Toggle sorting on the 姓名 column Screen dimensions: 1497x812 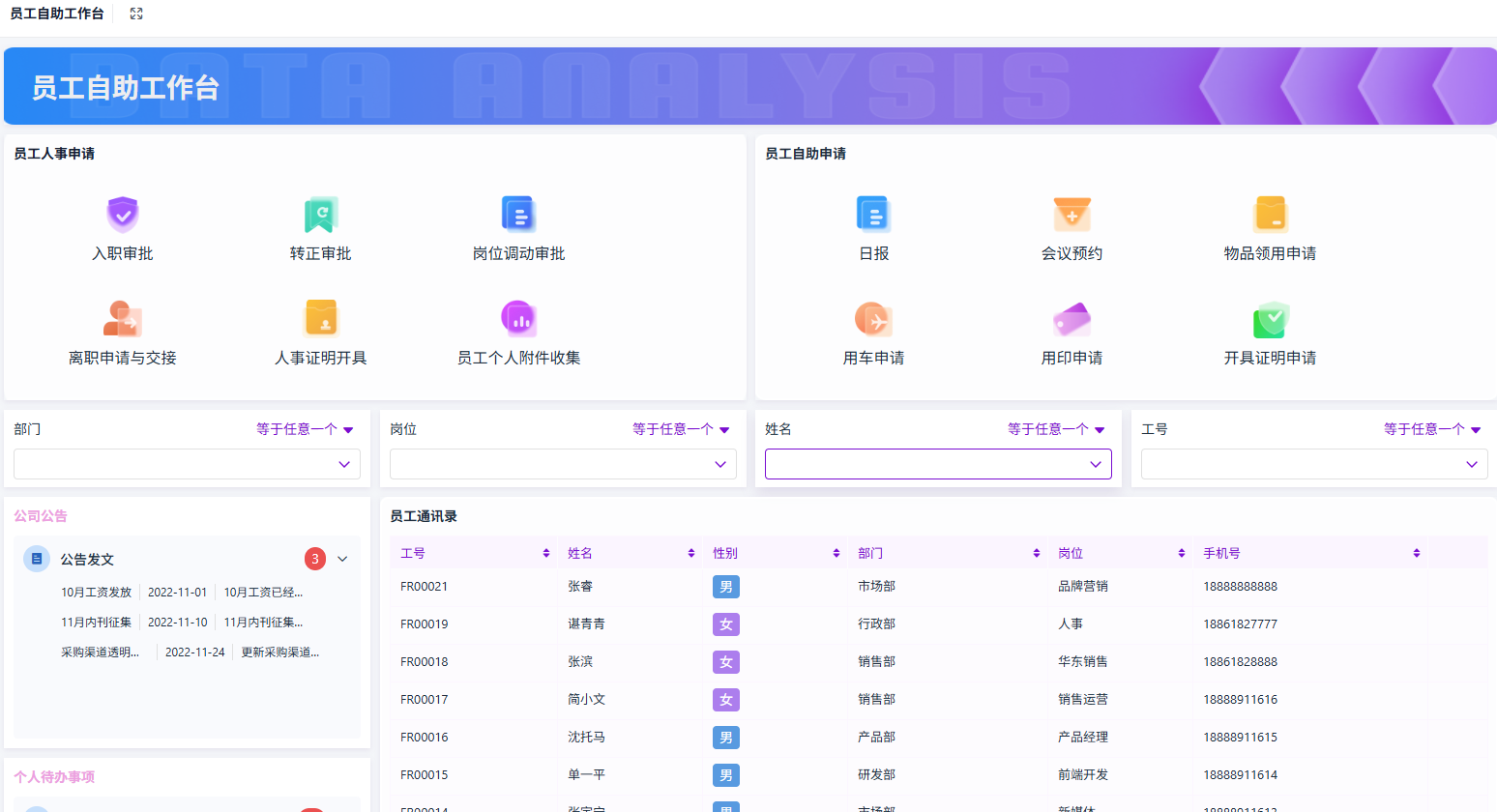pyautogui.click(x=690, y=552)
